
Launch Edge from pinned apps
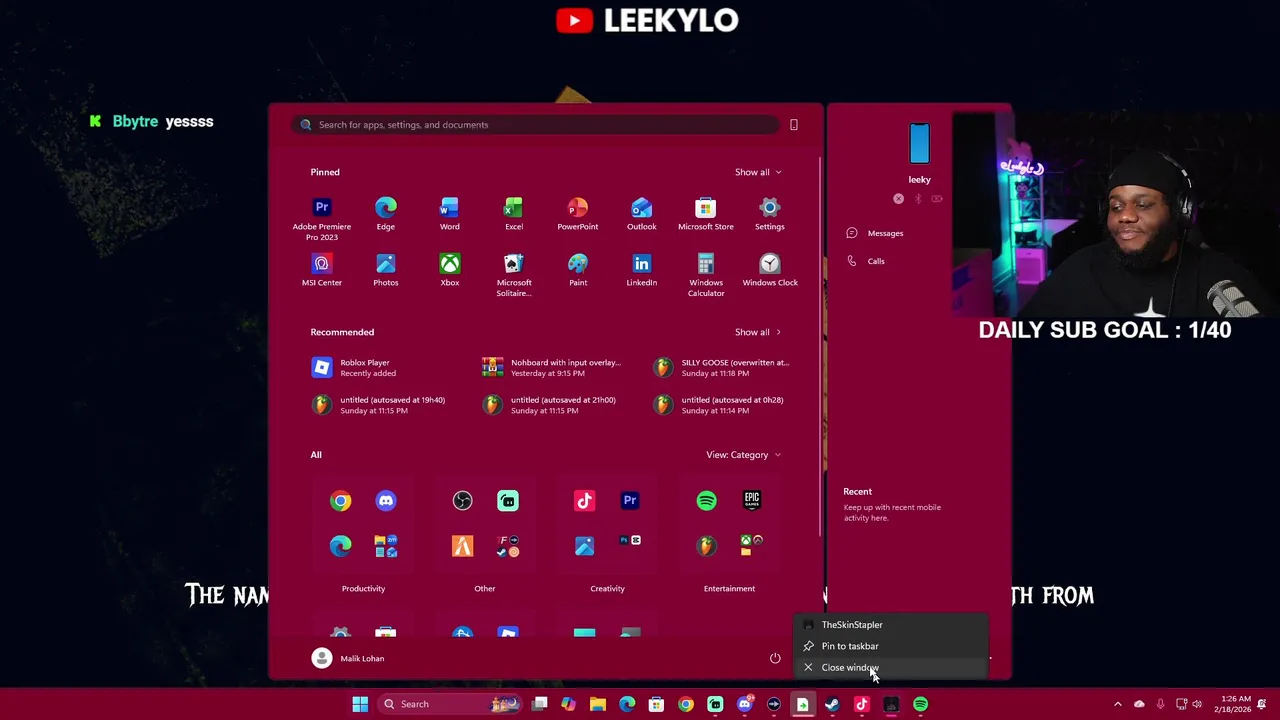pos(385,214)
